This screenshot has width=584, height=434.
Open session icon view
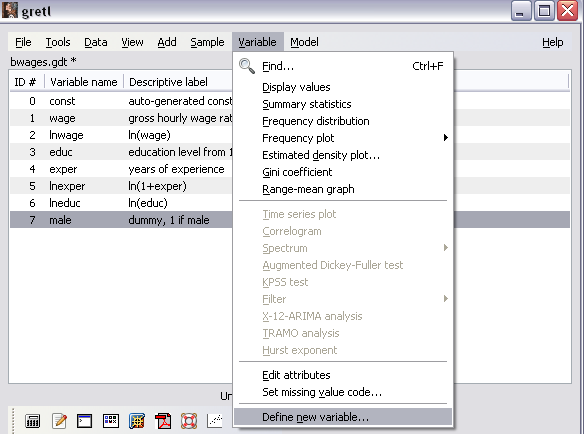click(111, 421)
